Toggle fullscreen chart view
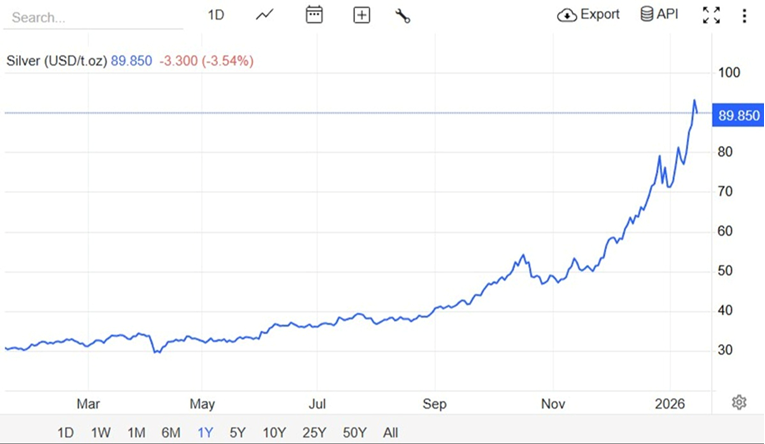 [x=711, y=15]
